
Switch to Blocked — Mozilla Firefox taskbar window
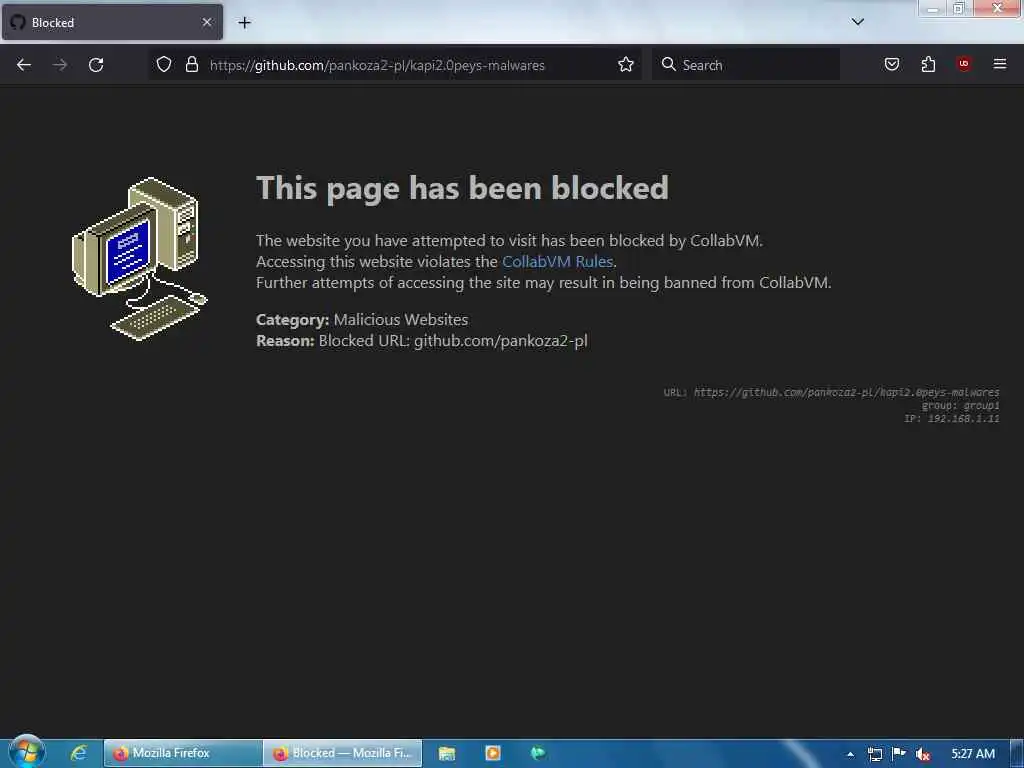click(343, 753)
